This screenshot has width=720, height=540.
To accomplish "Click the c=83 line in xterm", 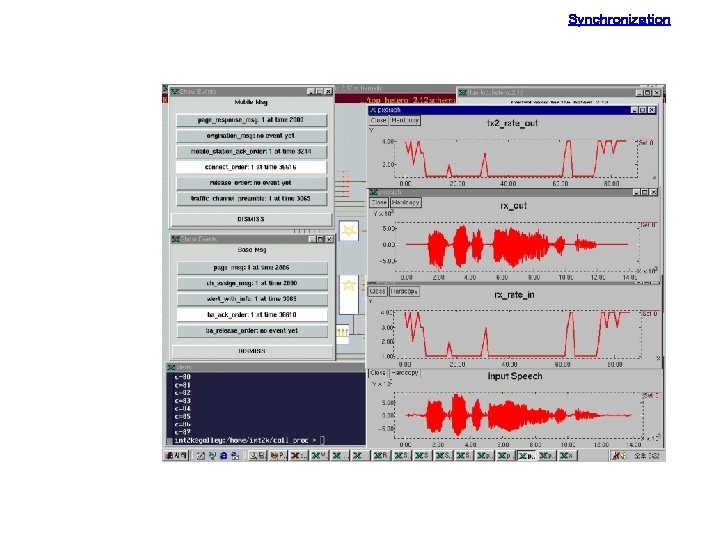I will (x=182, y=401).
